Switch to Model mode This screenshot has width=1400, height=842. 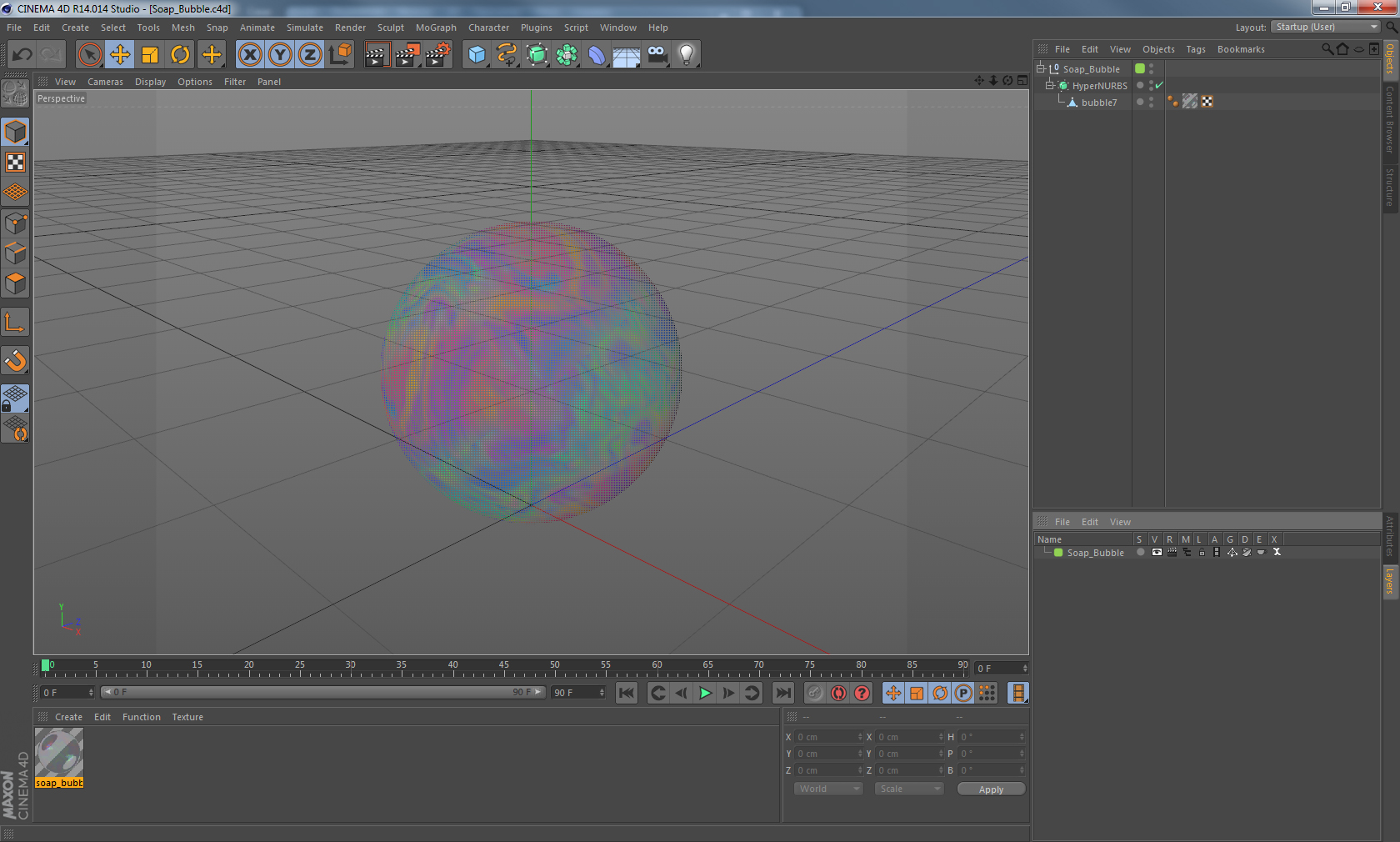click(x=15, y=132)
